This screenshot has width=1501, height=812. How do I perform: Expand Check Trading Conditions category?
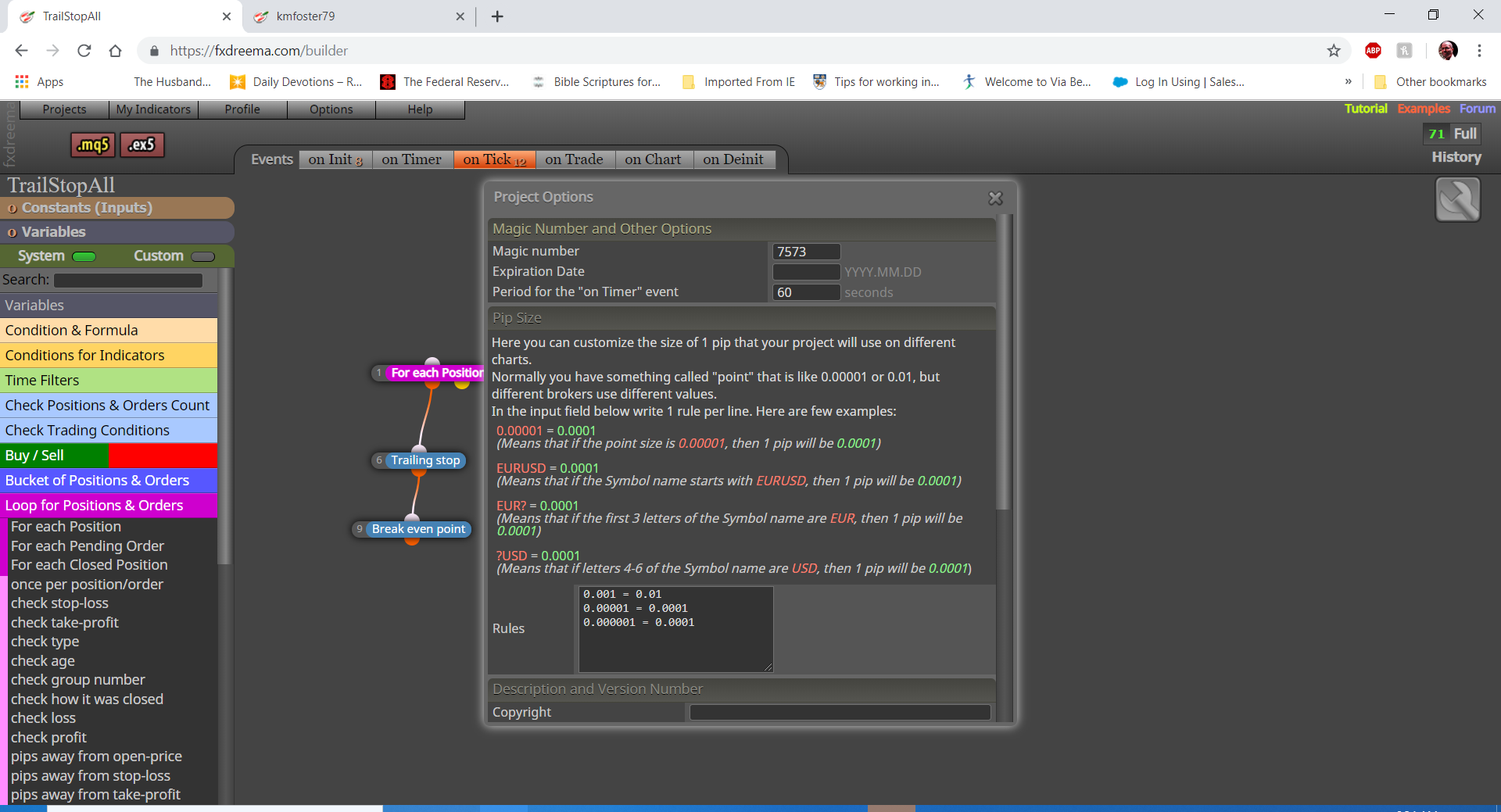pos(109,431)
